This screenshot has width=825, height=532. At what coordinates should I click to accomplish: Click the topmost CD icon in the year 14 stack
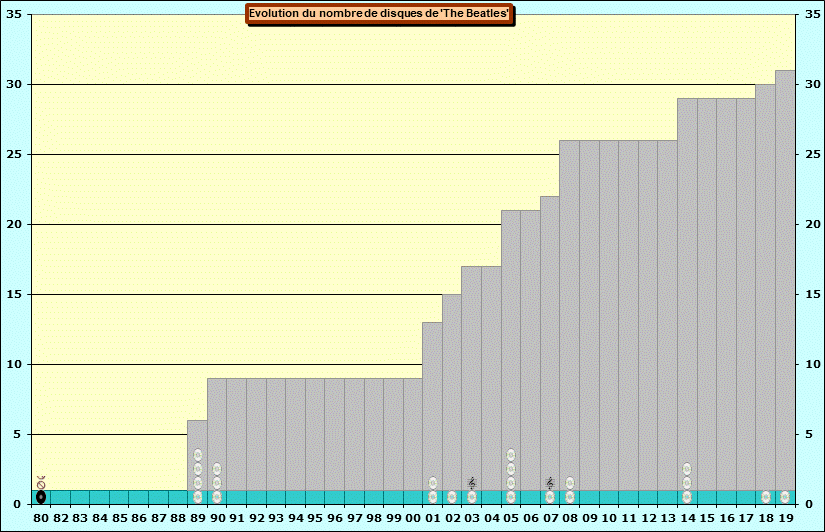pyautogui.click(x=687, y=469)
